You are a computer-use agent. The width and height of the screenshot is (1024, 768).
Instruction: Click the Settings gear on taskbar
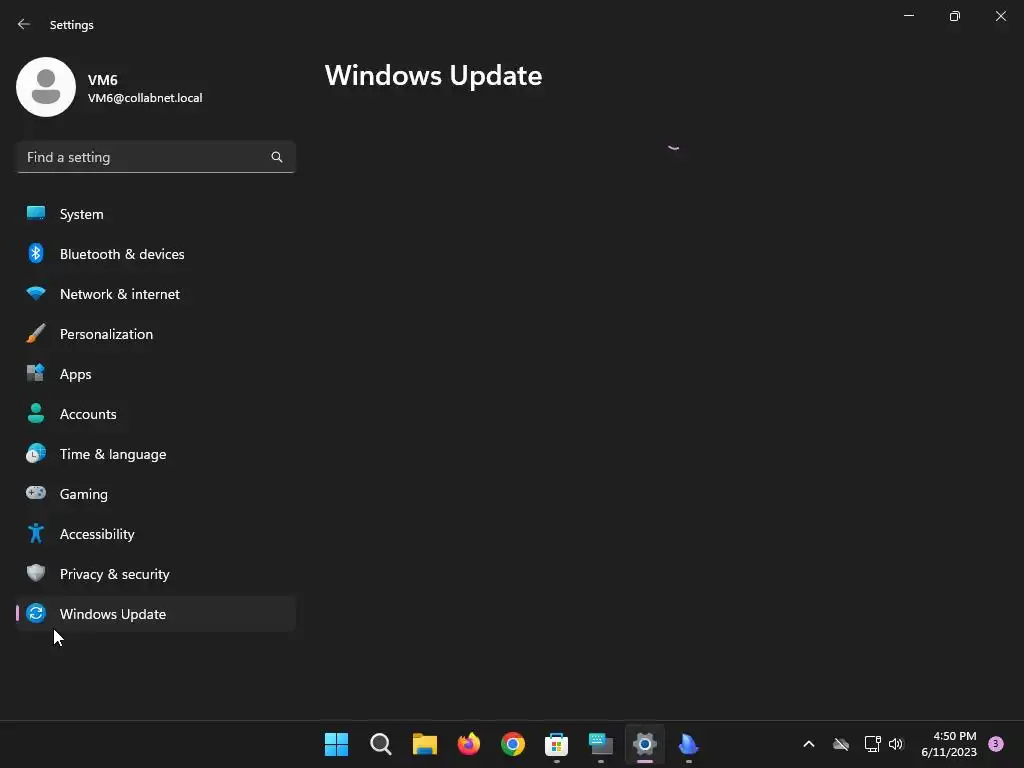(645, 744)
